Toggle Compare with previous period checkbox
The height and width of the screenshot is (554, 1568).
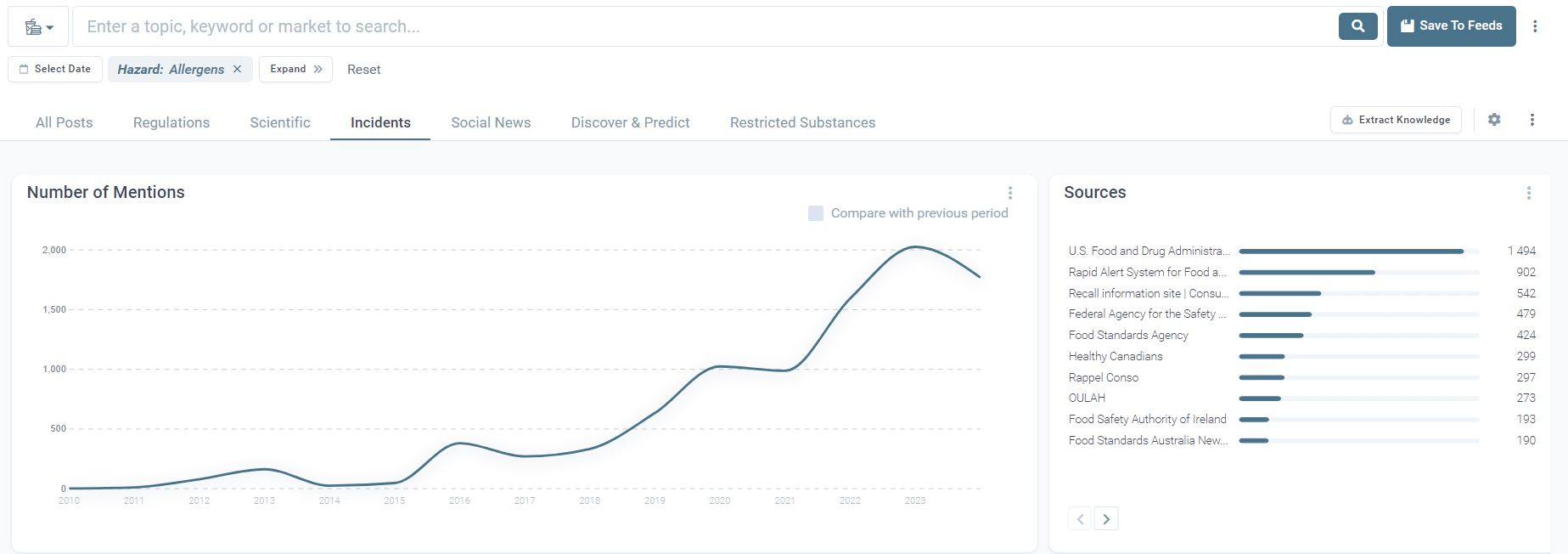[816, 213]
